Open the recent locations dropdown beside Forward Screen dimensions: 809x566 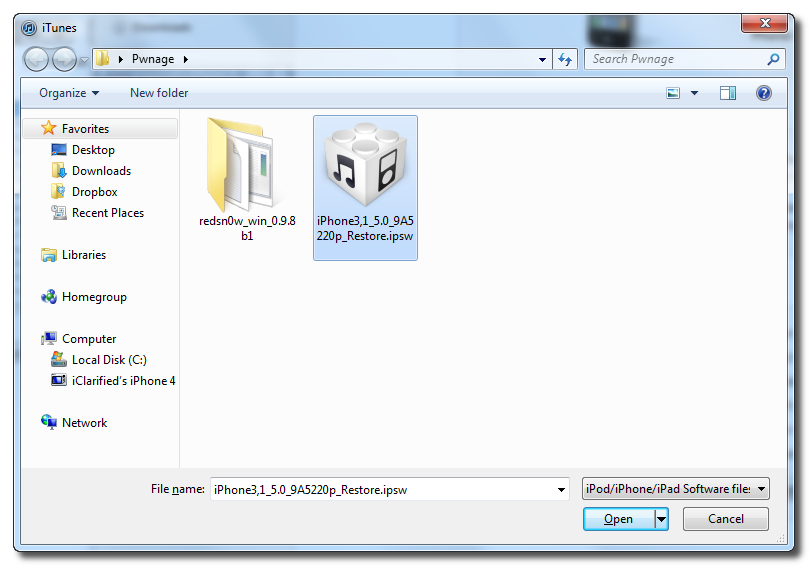[84, 60]
